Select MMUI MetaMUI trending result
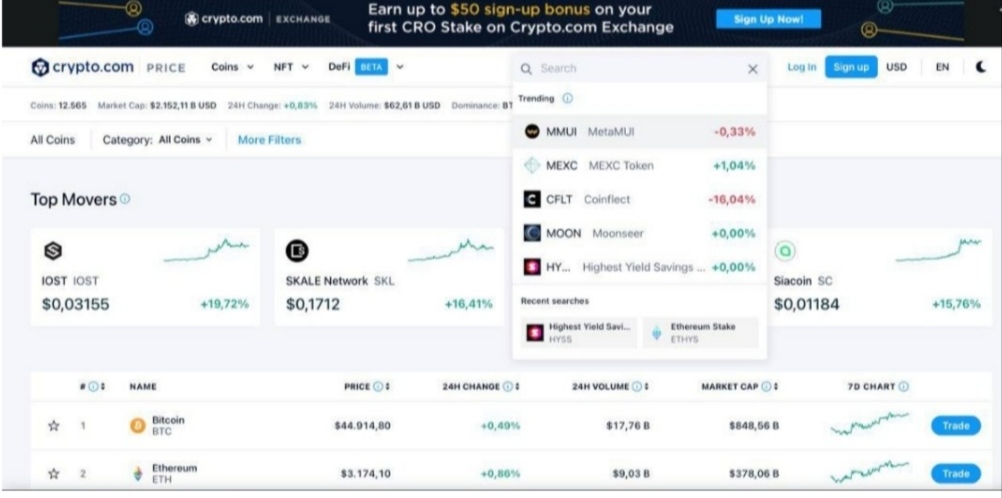This screenshot has height=498, width=1002. click(640, 132)
